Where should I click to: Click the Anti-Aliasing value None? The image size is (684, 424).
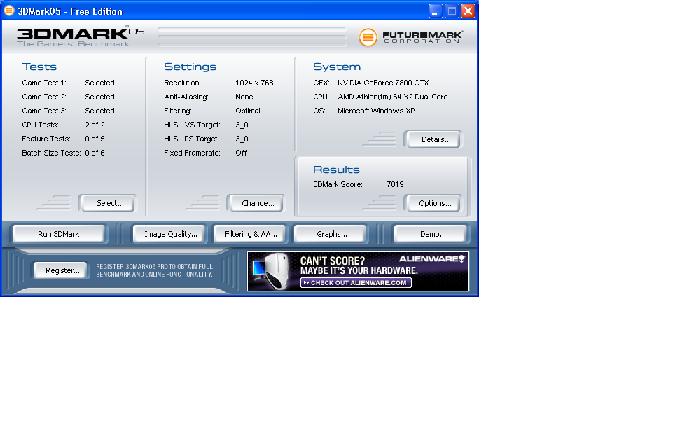(x=244, y=96)
